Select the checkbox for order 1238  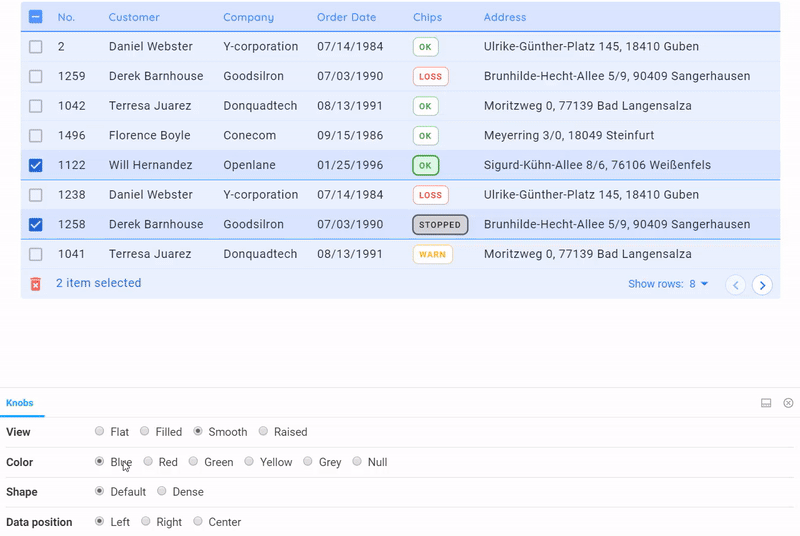coord(36,195)
